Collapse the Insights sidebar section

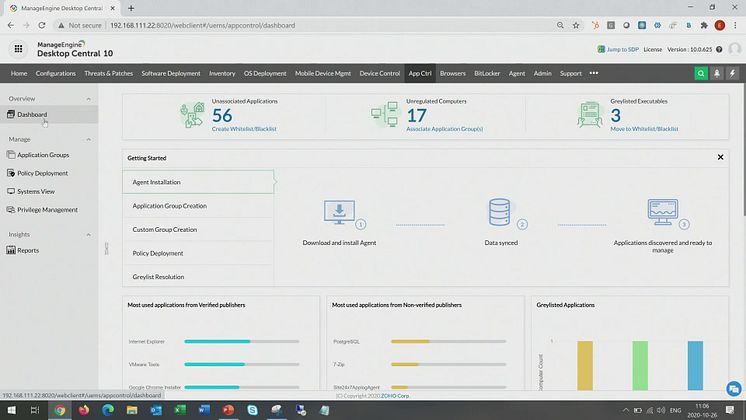88,234
